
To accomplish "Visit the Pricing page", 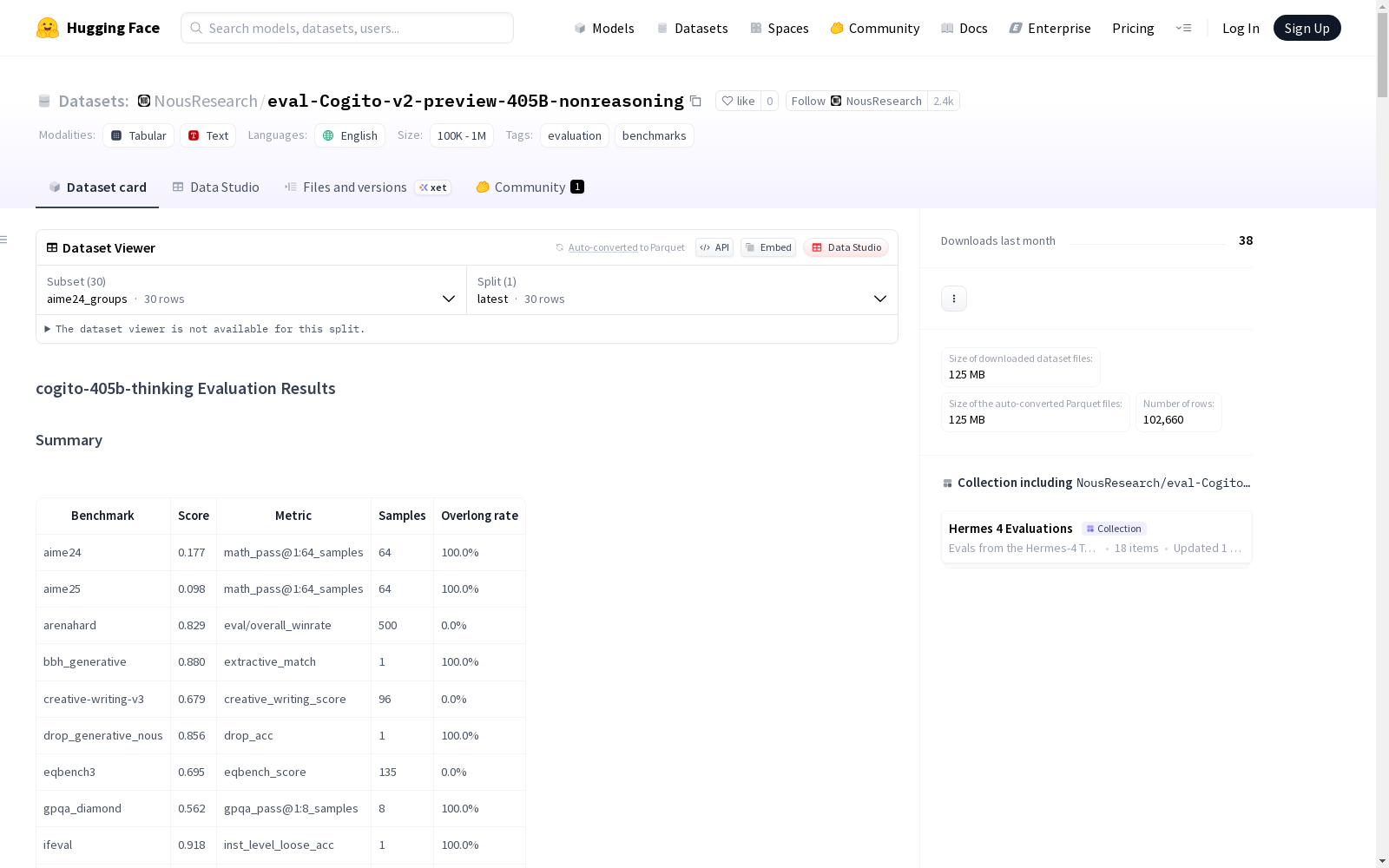I will pos(1133,28).
